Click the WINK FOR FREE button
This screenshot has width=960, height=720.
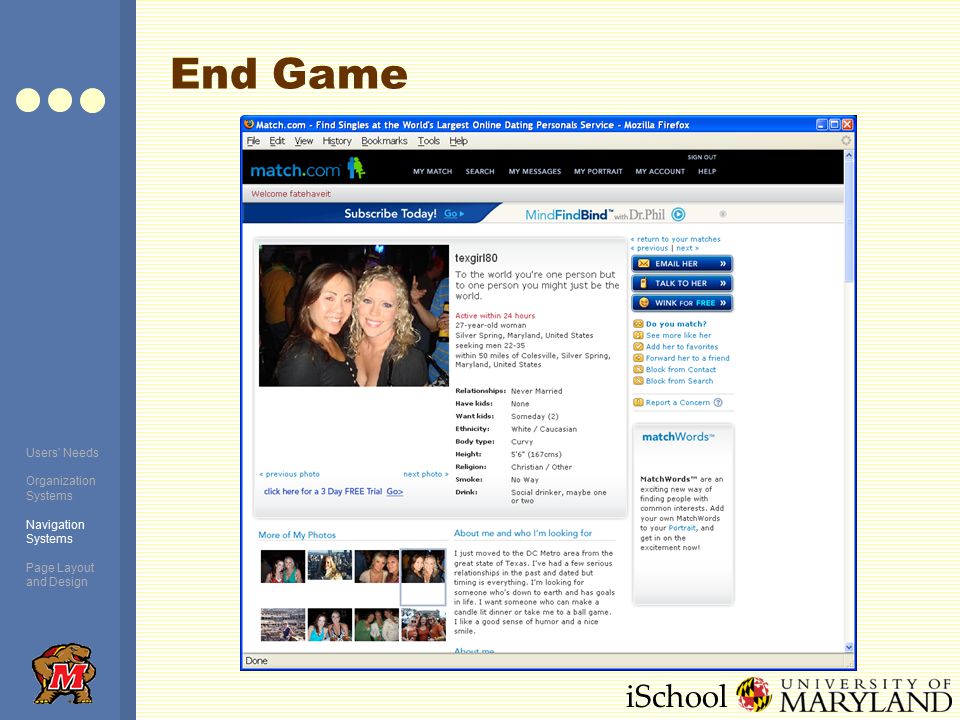682,303
